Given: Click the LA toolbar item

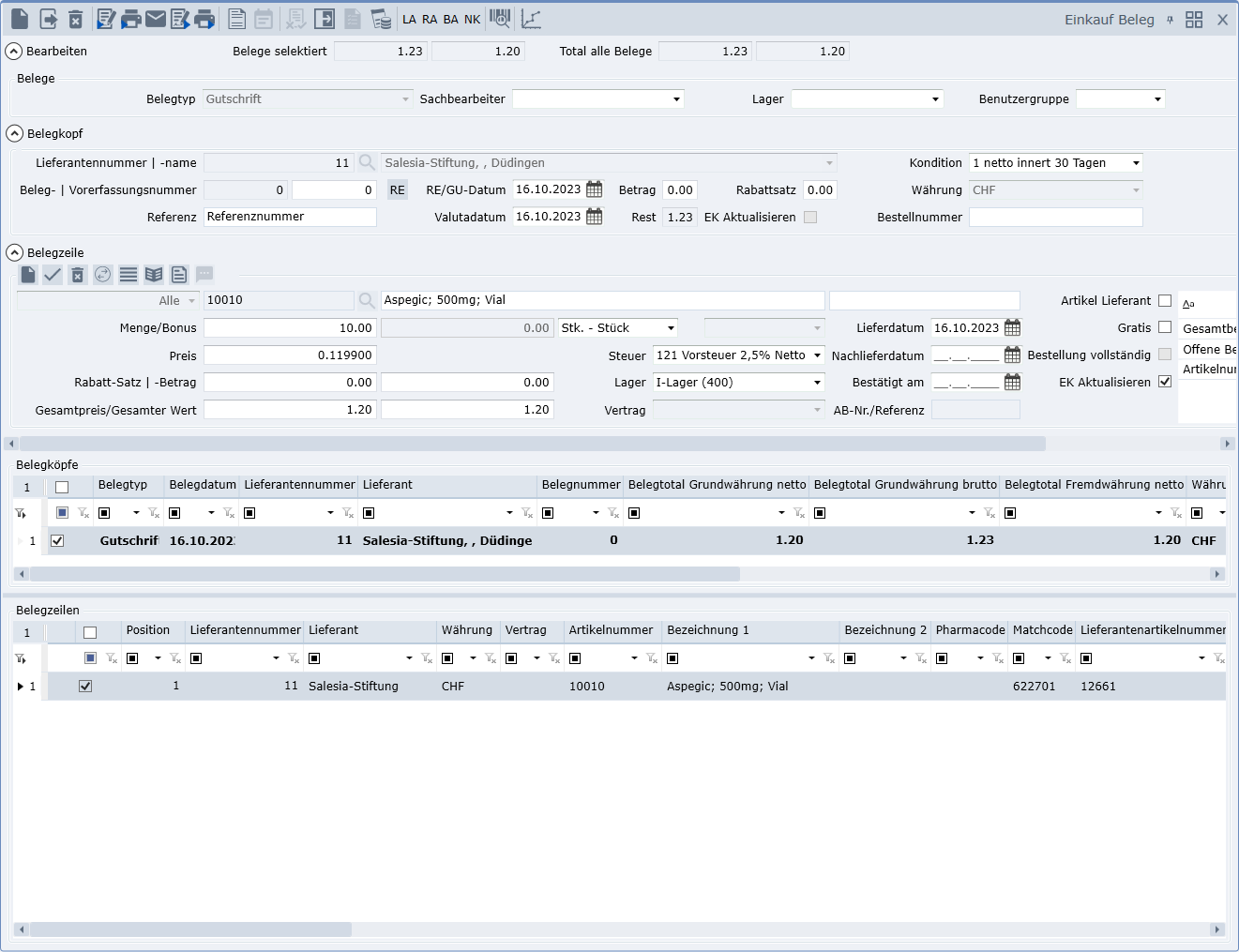Looking at the screenshot, I should [x=409, y=20].
